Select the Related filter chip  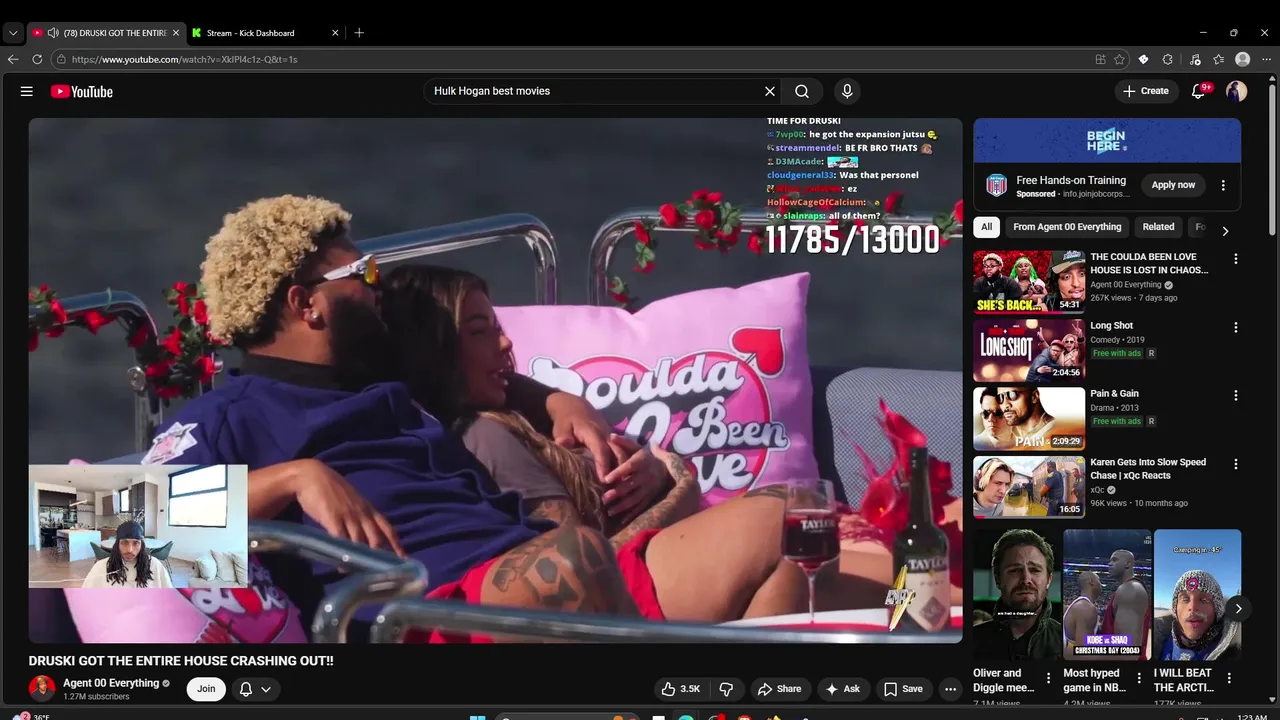(1158, 227)
